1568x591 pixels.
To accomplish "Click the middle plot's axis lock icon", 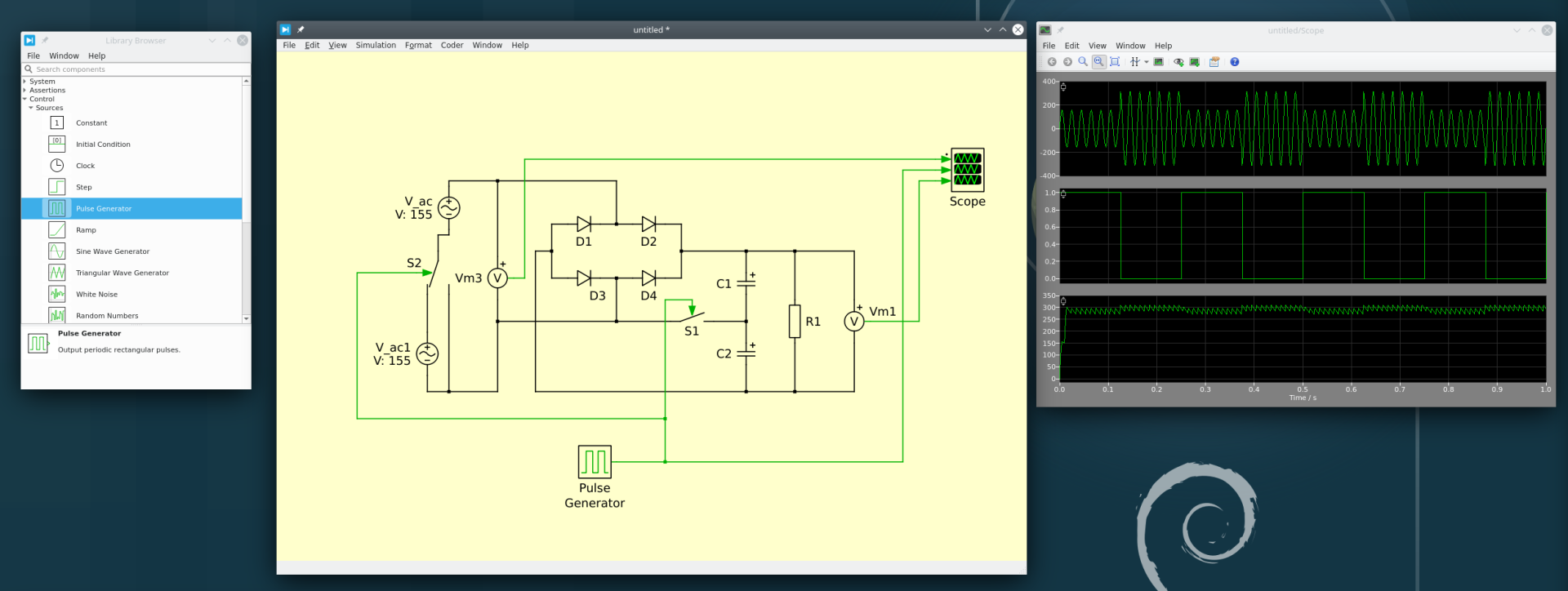I will pyautogui.click(x=1063, y=194).
